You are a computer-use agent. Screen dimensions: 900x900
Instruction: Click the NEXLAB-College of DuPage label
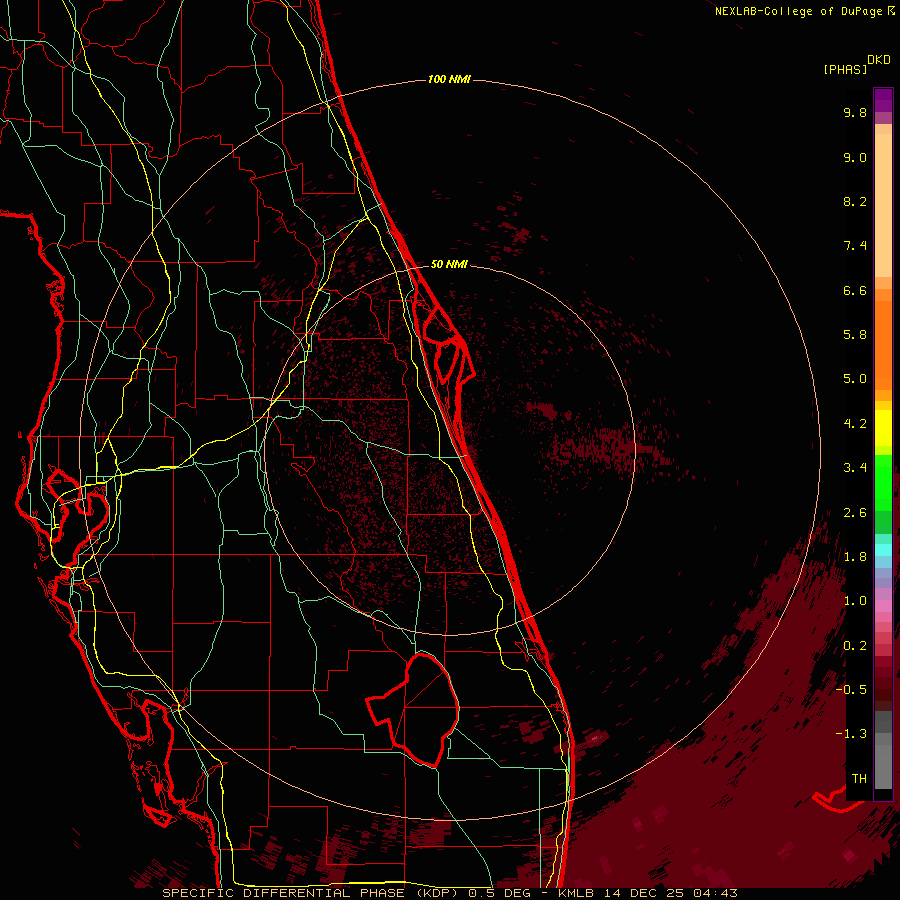[800, 11]
